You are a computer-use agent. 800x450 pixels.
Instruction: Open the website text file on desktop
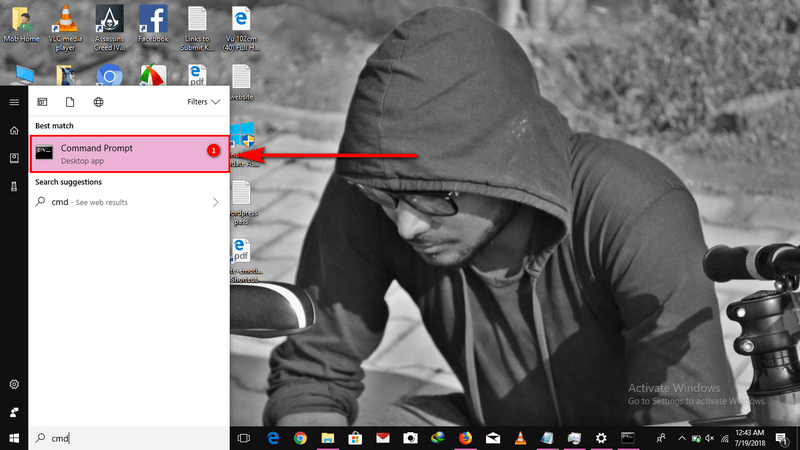(241, 82)
